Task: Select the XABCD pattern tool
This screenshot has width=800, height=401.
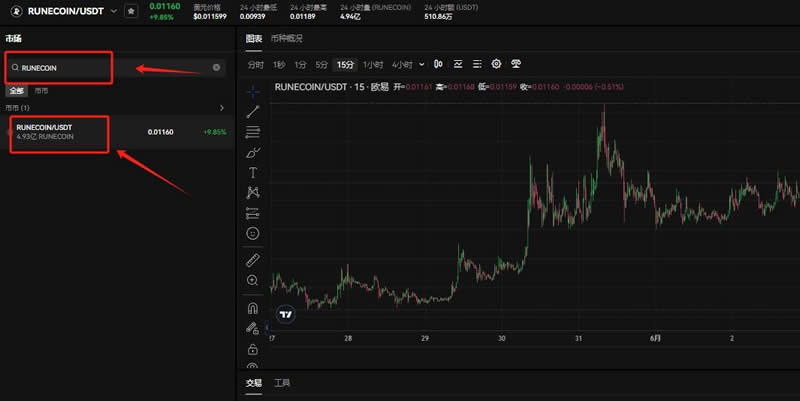Action: [x=253, y=192]
